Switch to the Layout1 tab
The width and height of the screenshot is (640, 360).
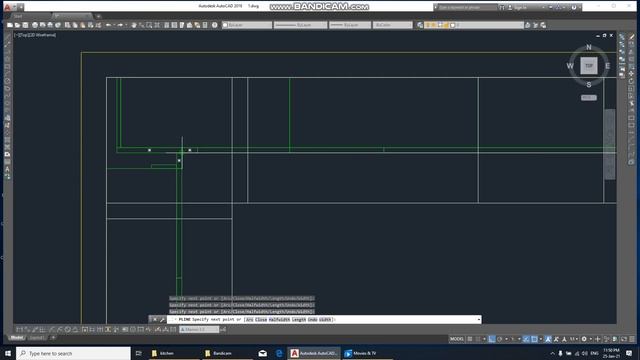[x=36, y=338]
